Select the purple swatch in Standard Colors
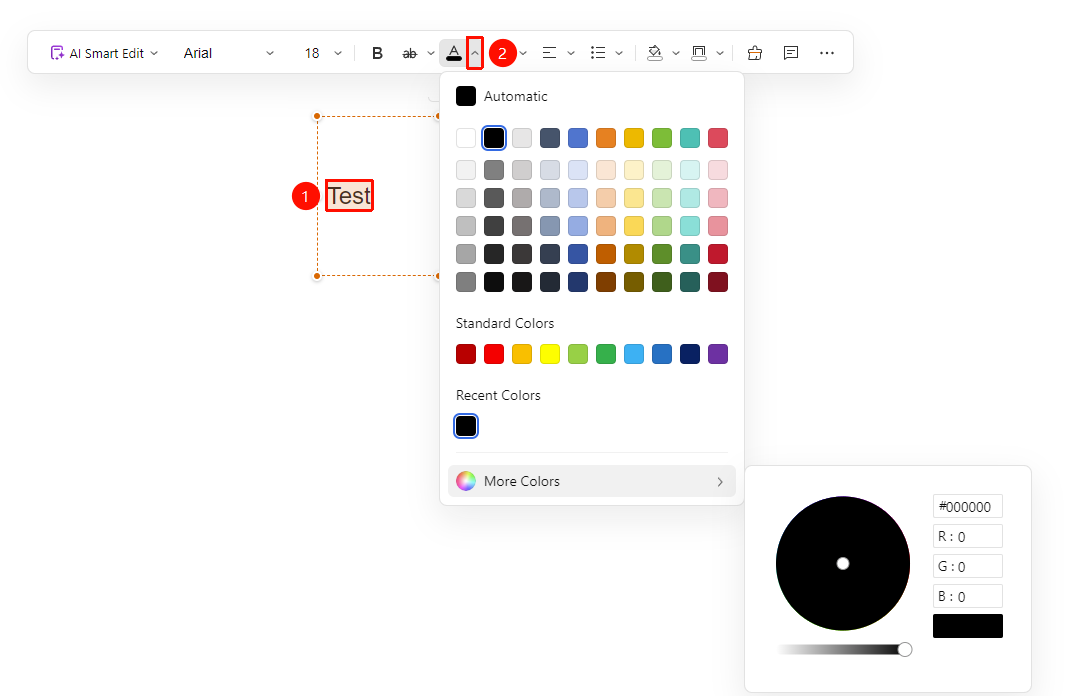The width and height of the screenshot is (1082, 696). click(x=718, y=354)
